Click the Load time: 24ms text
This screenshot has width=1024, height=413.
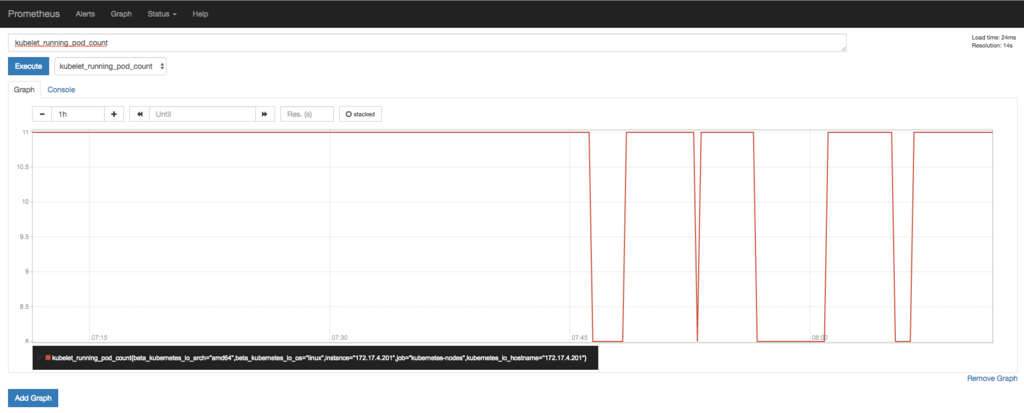[994, 38]
